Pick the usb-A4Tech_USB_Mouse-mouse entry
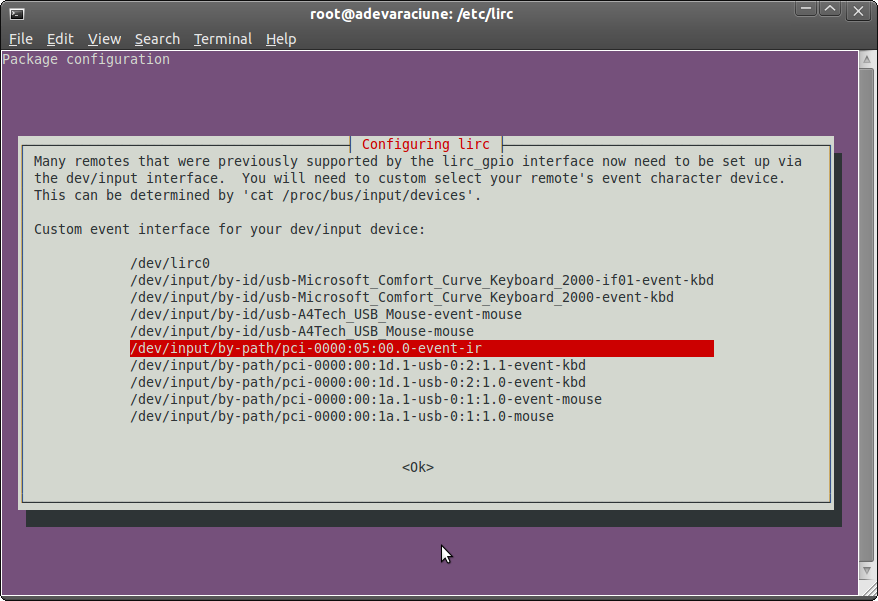The width and height of the screenshot is (878, 601). 302,331
